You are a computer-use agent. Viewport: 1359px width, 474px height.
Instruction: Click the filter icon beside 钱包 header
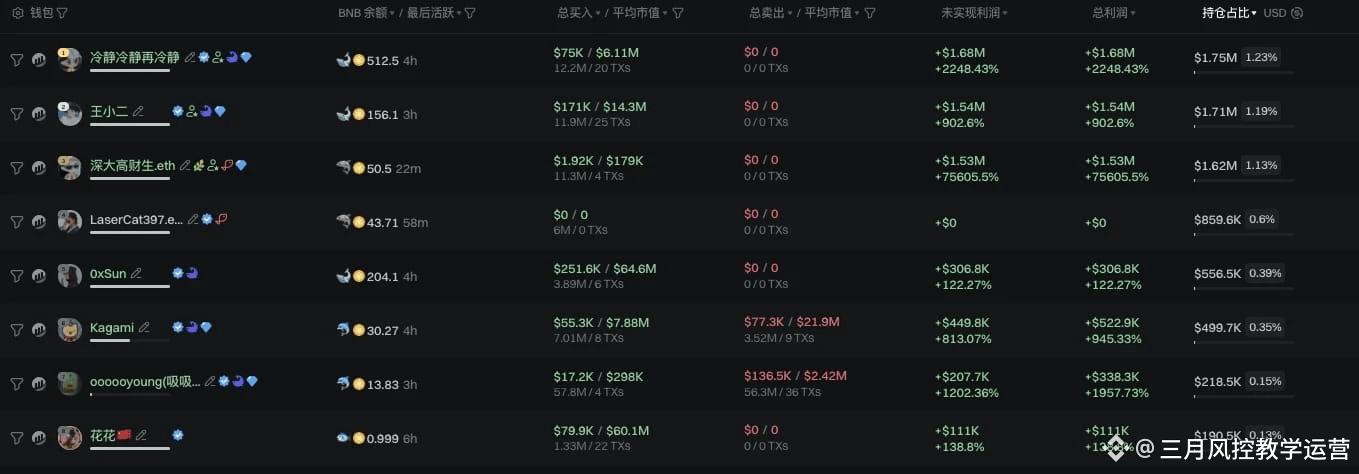62,13
